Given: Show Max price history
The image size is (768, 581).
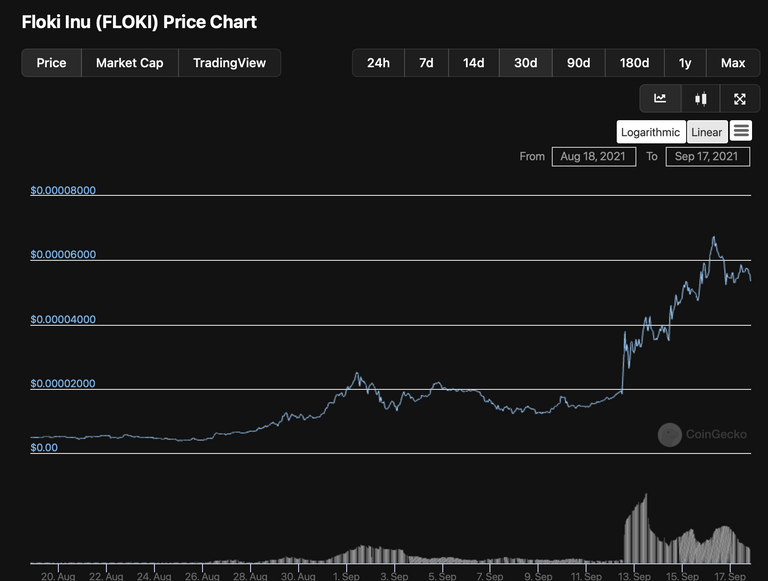Looking at the screenshot, I should pyautogui.click(x=733, y=63).
